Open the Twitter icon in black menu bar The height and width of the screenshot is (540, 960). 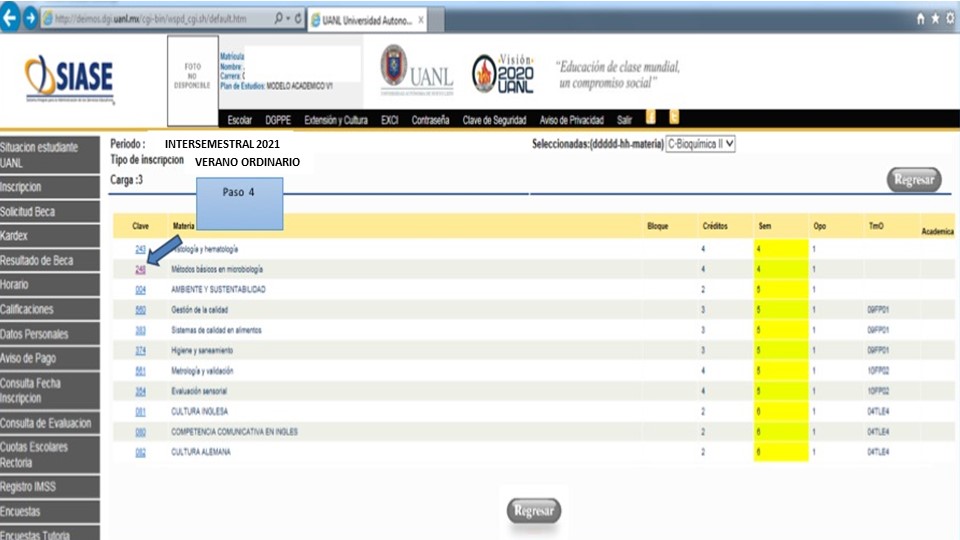pyautogui.click(x=673, y=118)
